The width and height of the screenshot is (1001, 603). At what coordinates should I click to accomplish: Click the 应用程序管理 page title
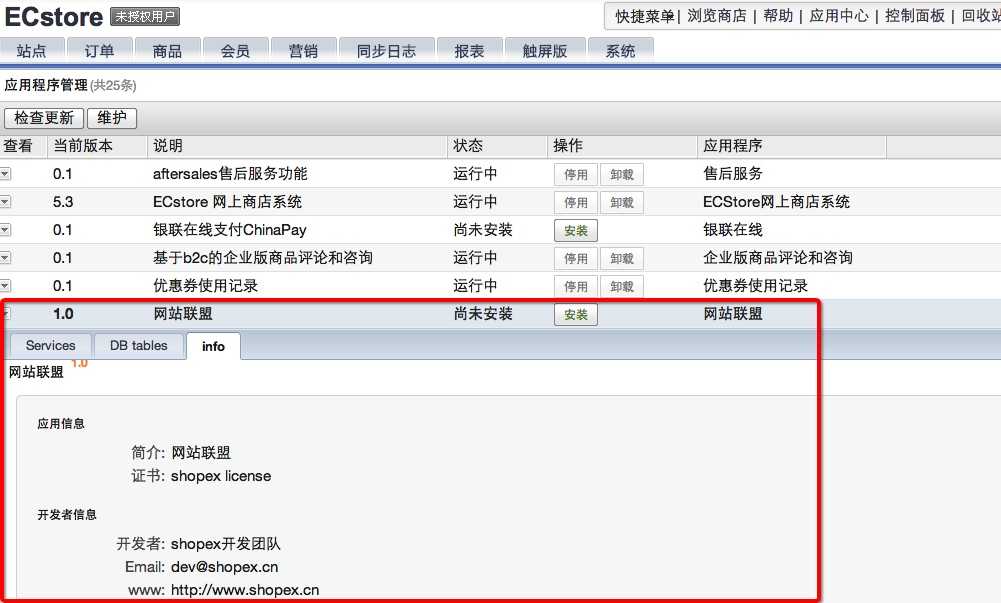click(46, 86)
